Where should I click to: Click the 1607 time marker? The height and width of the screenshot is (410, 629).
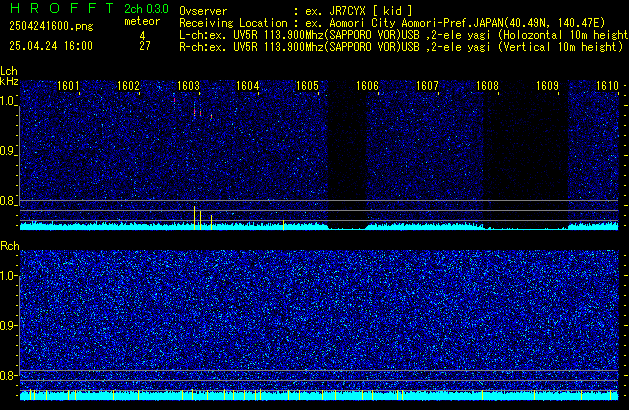[x=427, y=86]
